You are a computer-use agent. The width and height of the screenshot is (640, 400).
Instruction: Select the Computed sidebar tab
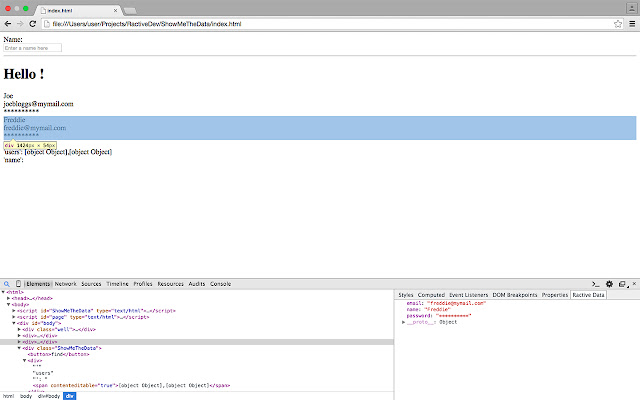431,295
